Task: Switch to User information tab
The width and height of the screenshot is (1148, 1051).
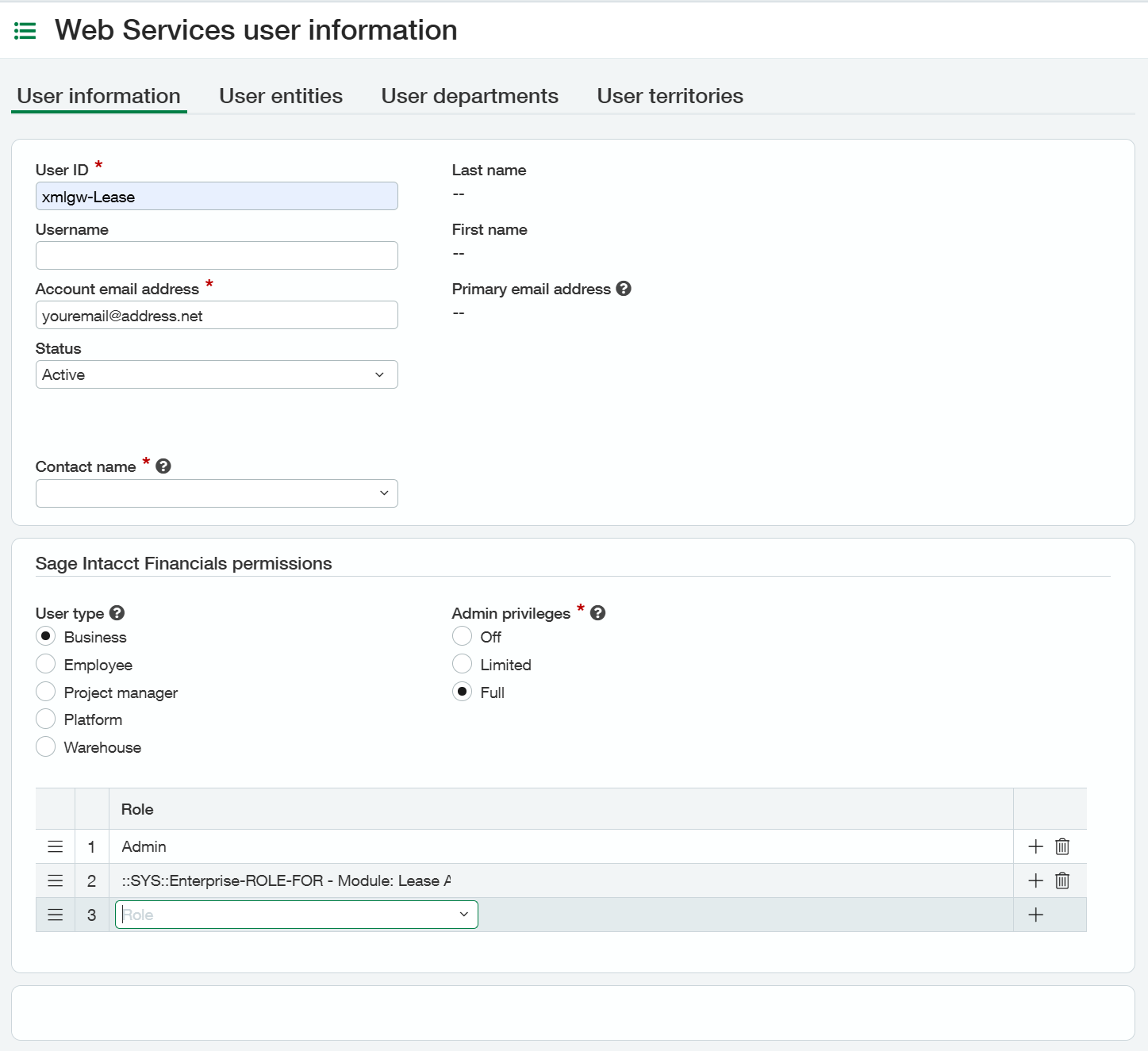Action: point(99,96)
